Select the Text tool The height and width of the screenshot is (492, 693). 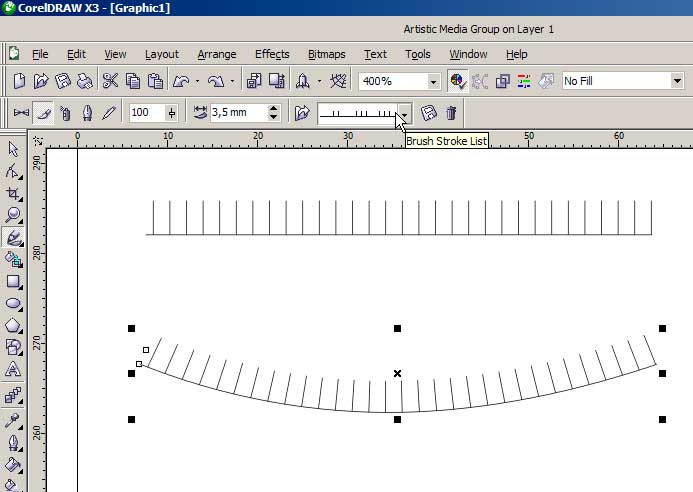click(x=13, y=370)
